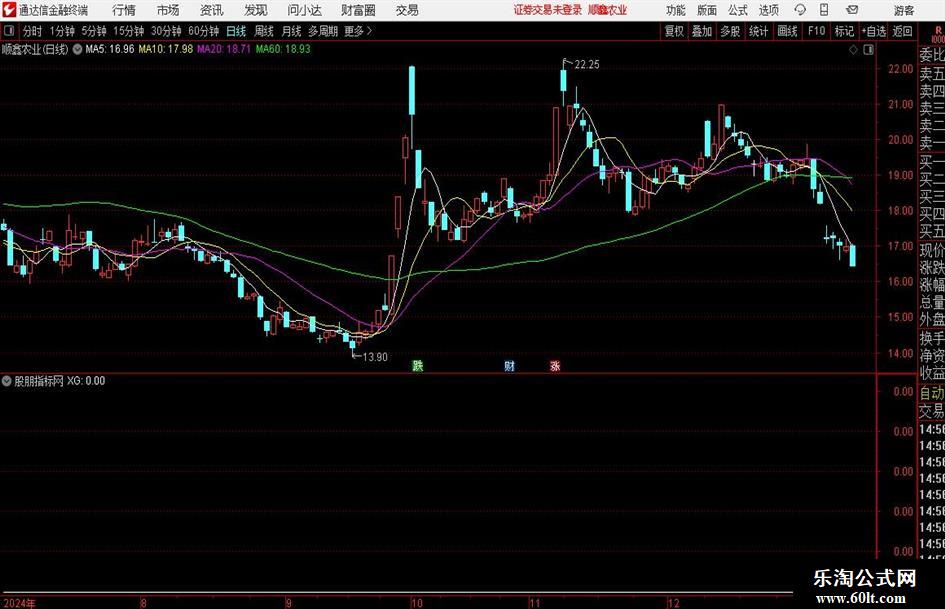Click the 13.90 low price label
Screen dimensions: 945x609
[375, 357]
